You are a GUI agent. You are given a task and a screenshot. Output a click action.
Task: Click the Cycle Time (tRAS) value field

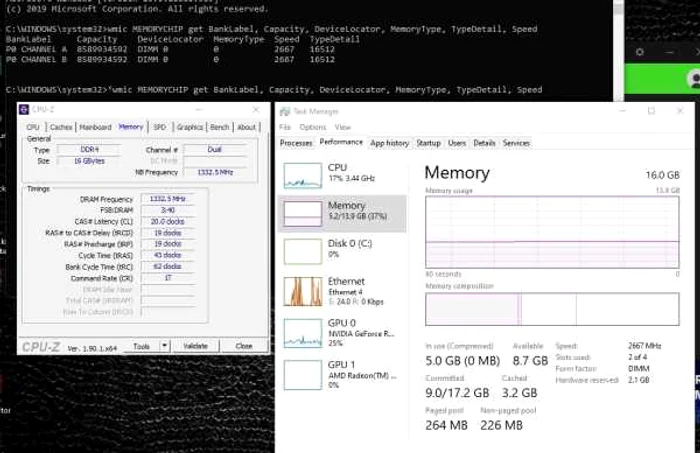(168, 255)
